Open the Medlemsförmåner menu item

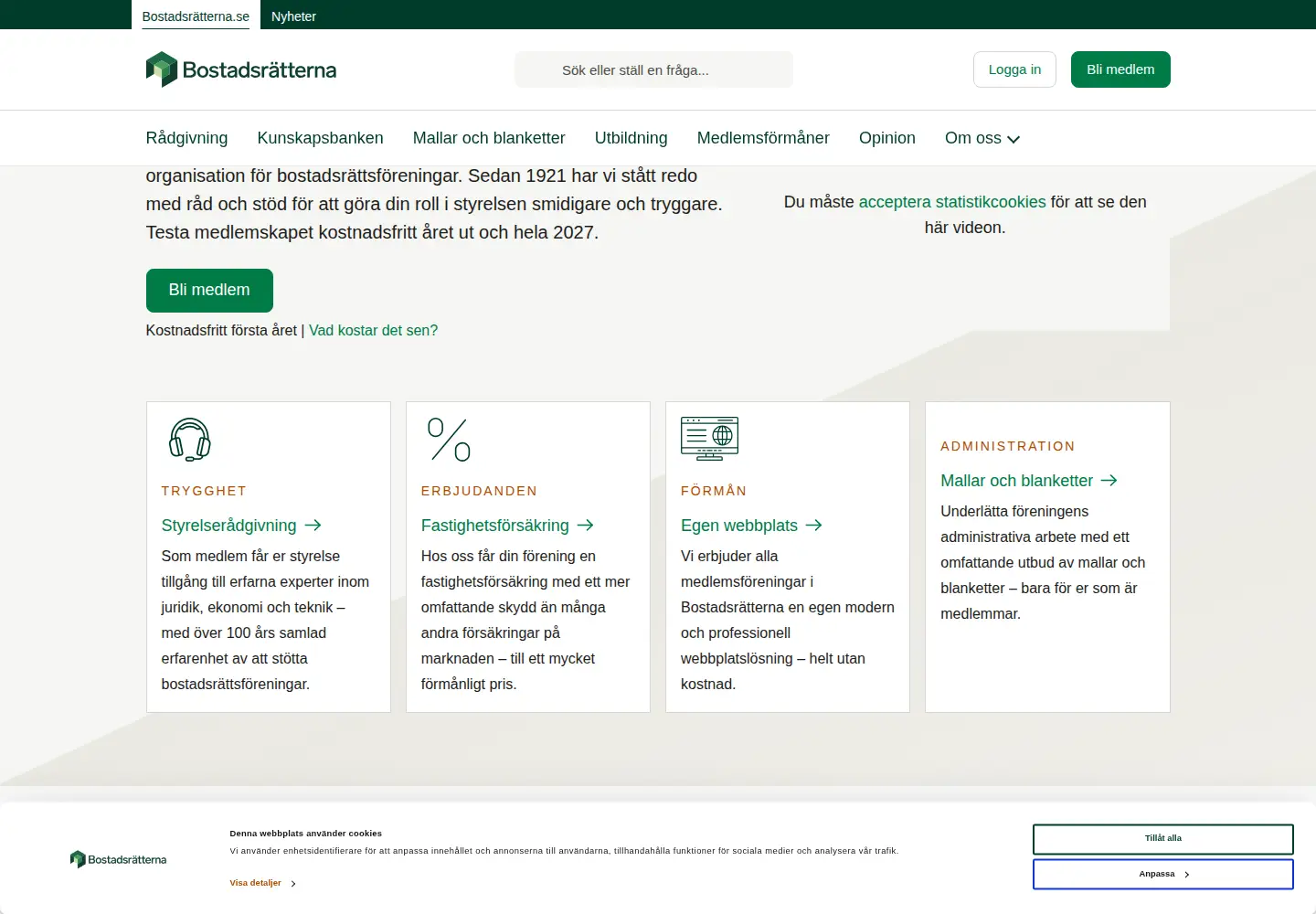click(x=763, y=138)
